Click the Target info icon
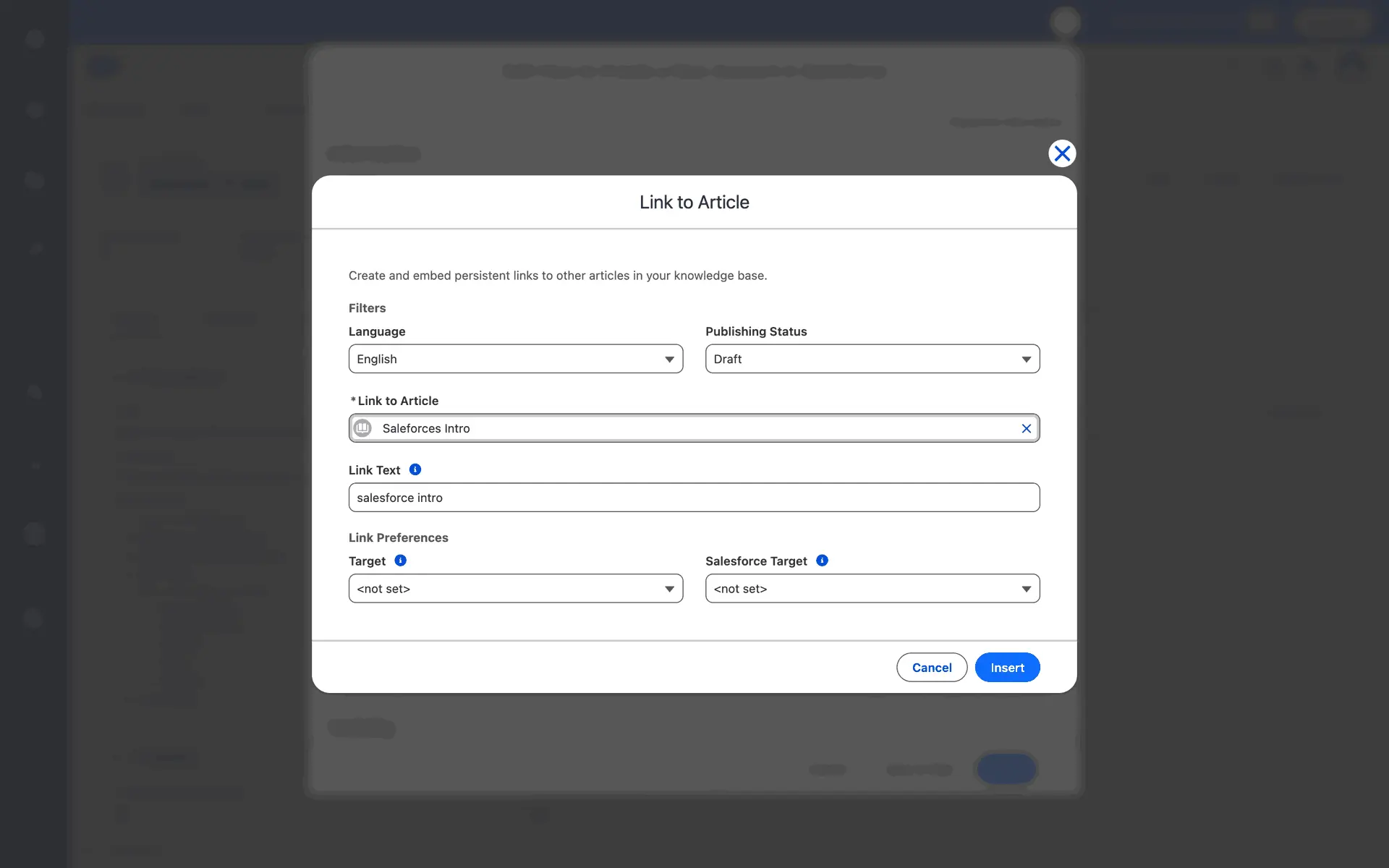Viewport: 1389px width, 868px height. pyautogui.click(x=400, y=561)
